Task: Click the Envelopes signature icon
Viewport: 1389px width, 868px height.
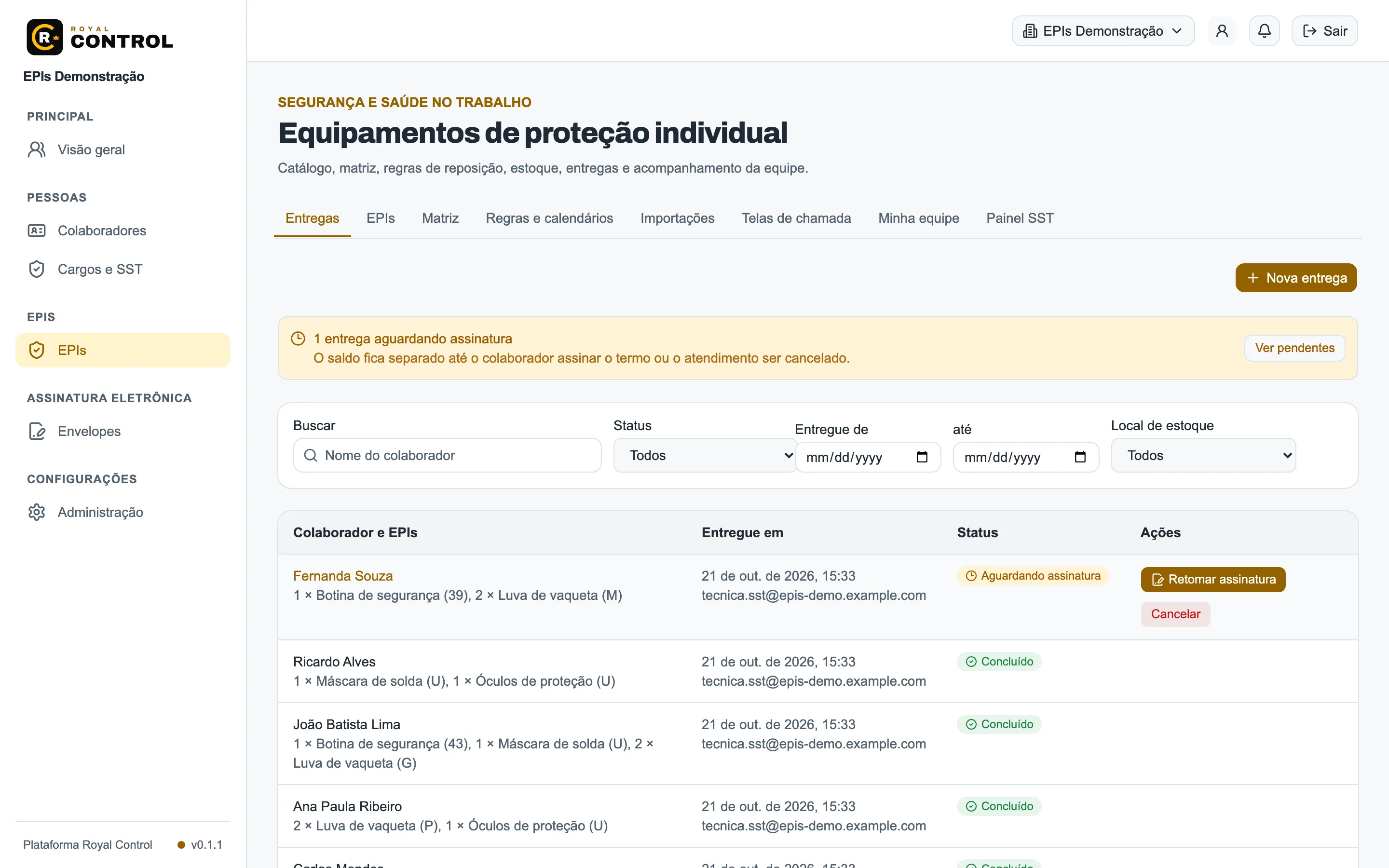Action: [x=37, y=431]
